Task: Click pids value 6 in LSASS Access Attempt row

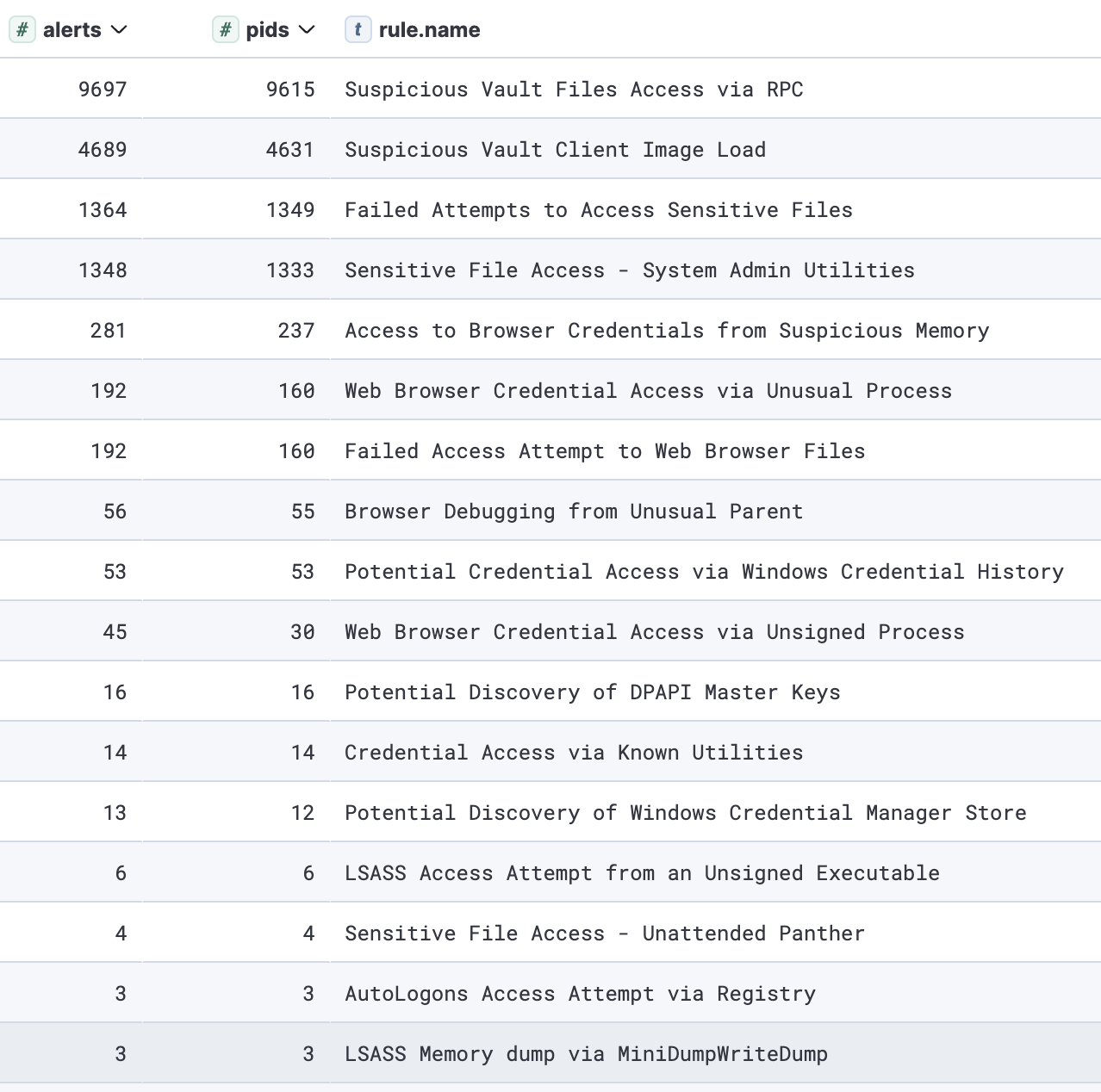Action: point(308,873)
